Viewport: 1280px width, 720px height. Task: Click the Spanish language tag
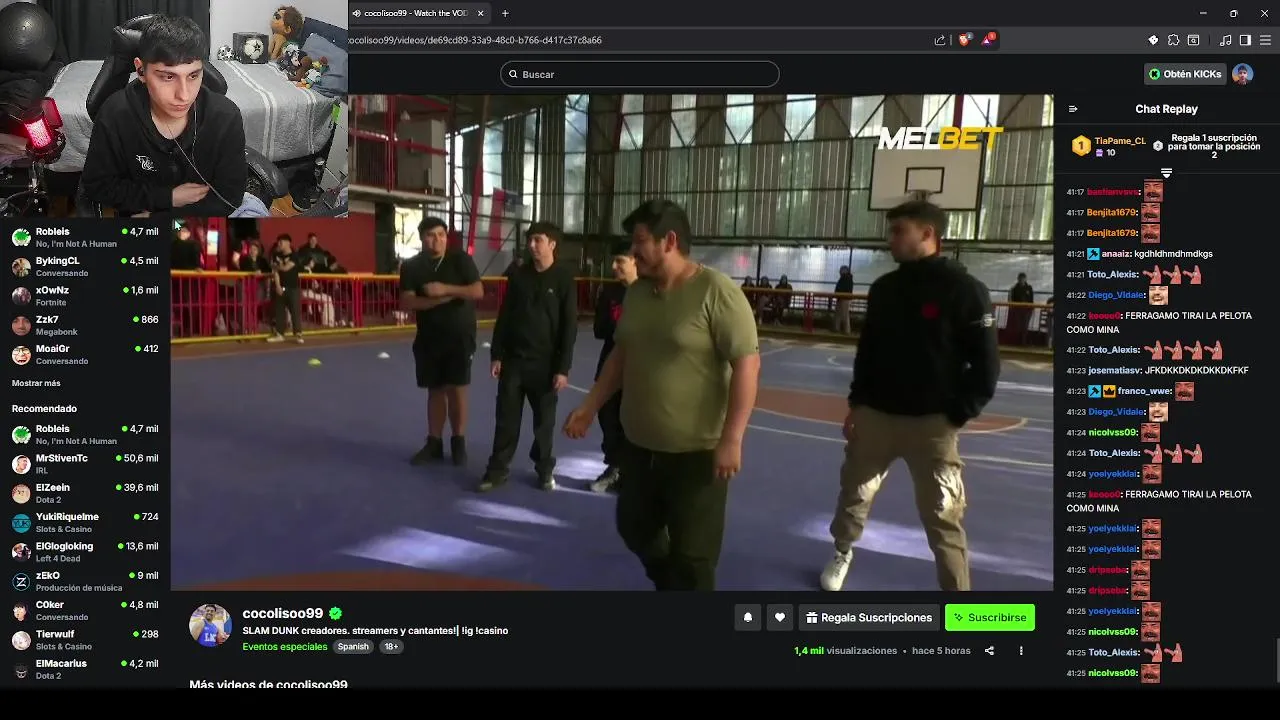(x=353, y=647)
